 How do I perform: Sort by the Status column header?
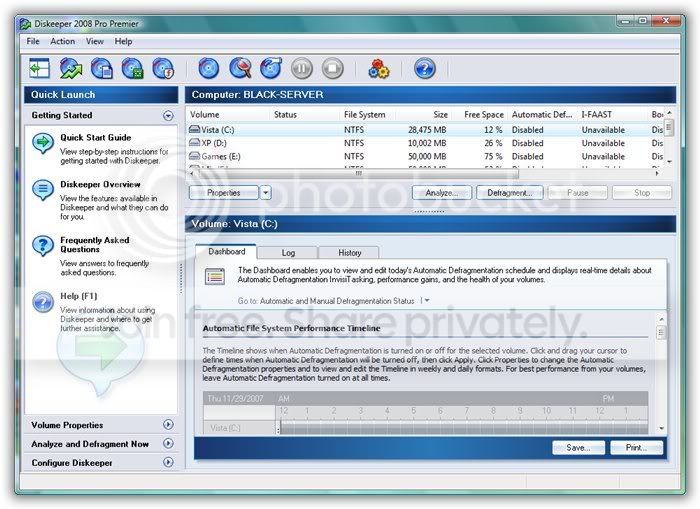(x=305, y=115)
